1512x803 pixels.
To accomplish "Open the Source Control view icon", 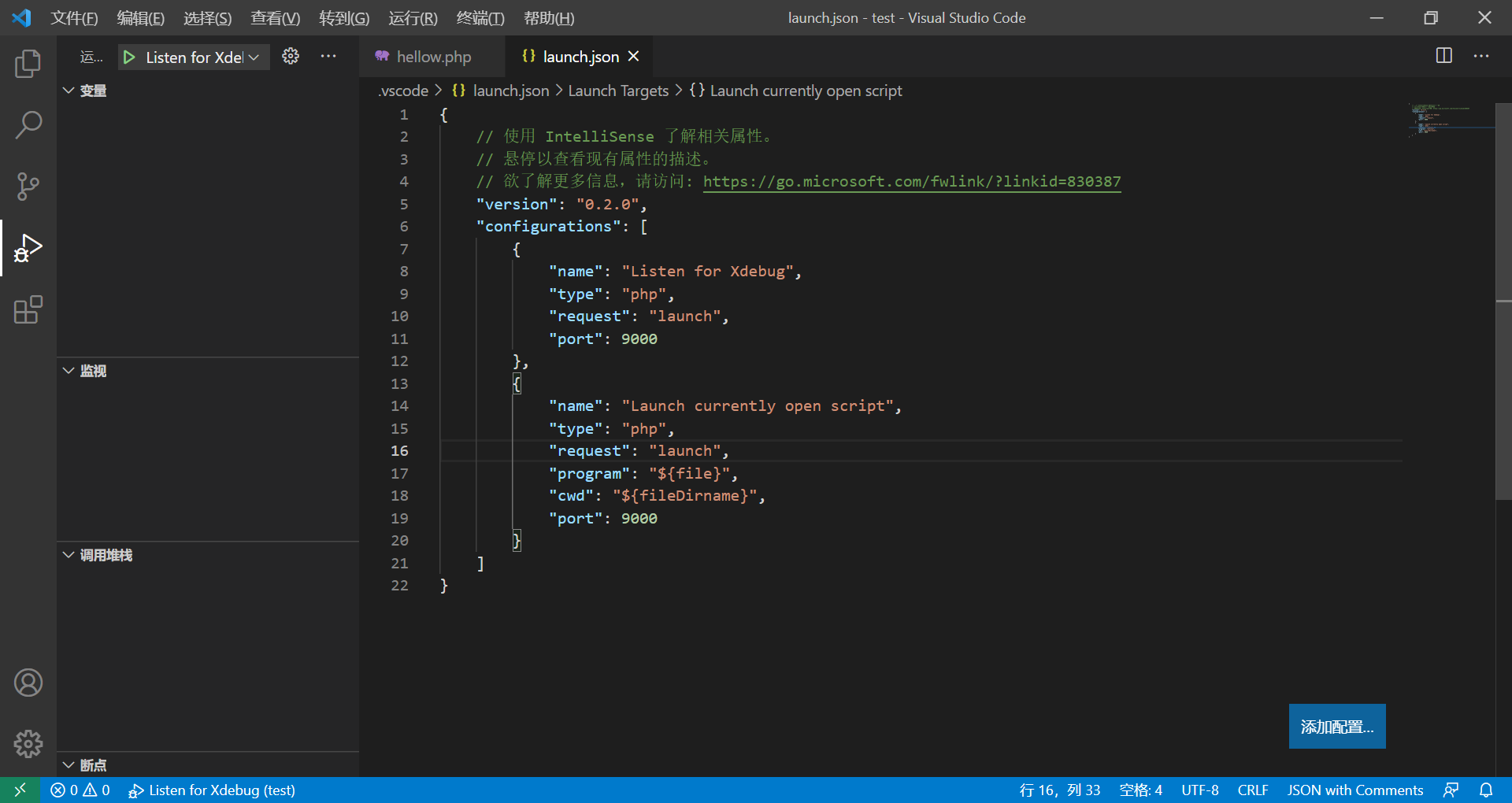I will click(28, 187).
